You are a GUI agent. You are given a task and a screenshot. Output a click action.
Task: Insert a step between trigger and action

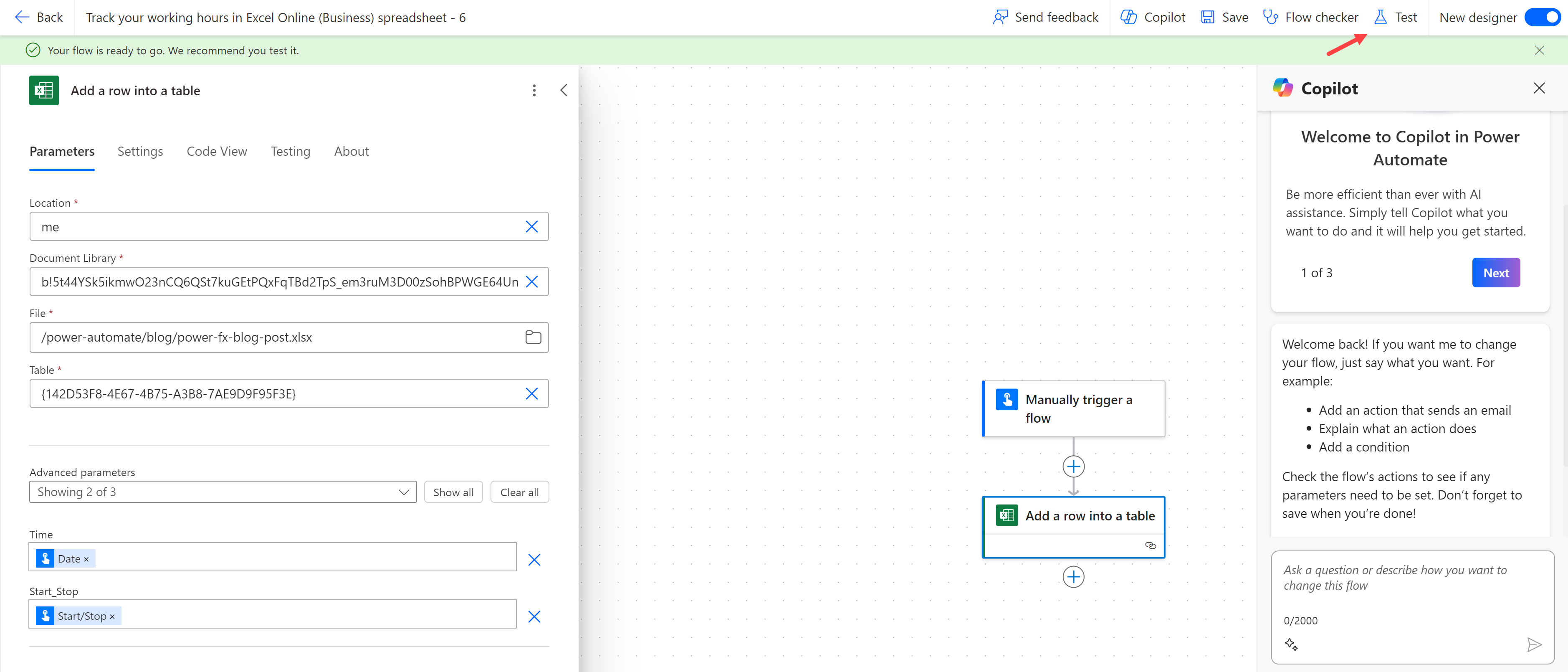click(x=1073, y=467)
